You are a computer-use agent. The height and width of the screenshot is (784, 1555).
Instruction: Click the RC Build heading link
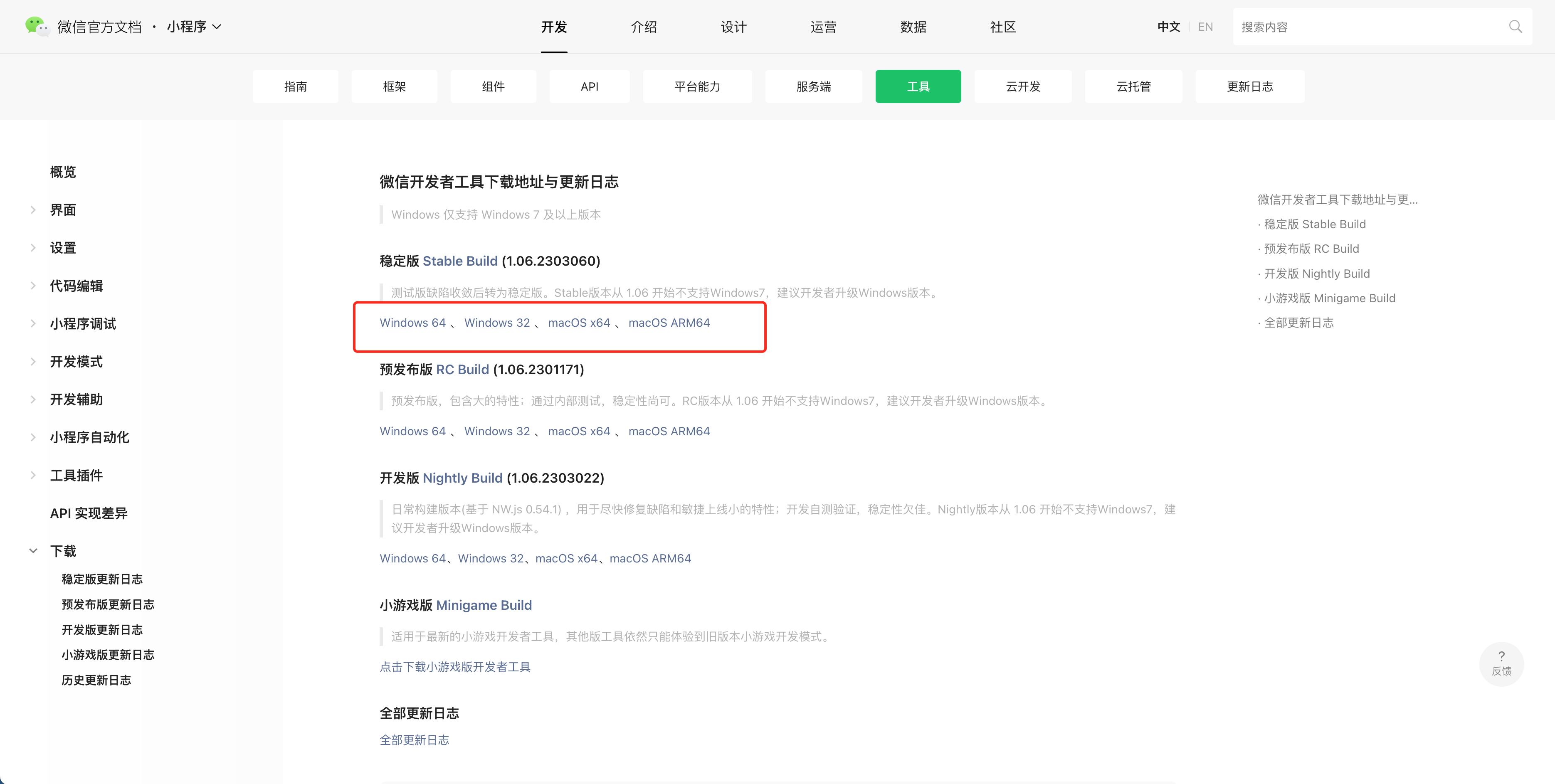462,370
